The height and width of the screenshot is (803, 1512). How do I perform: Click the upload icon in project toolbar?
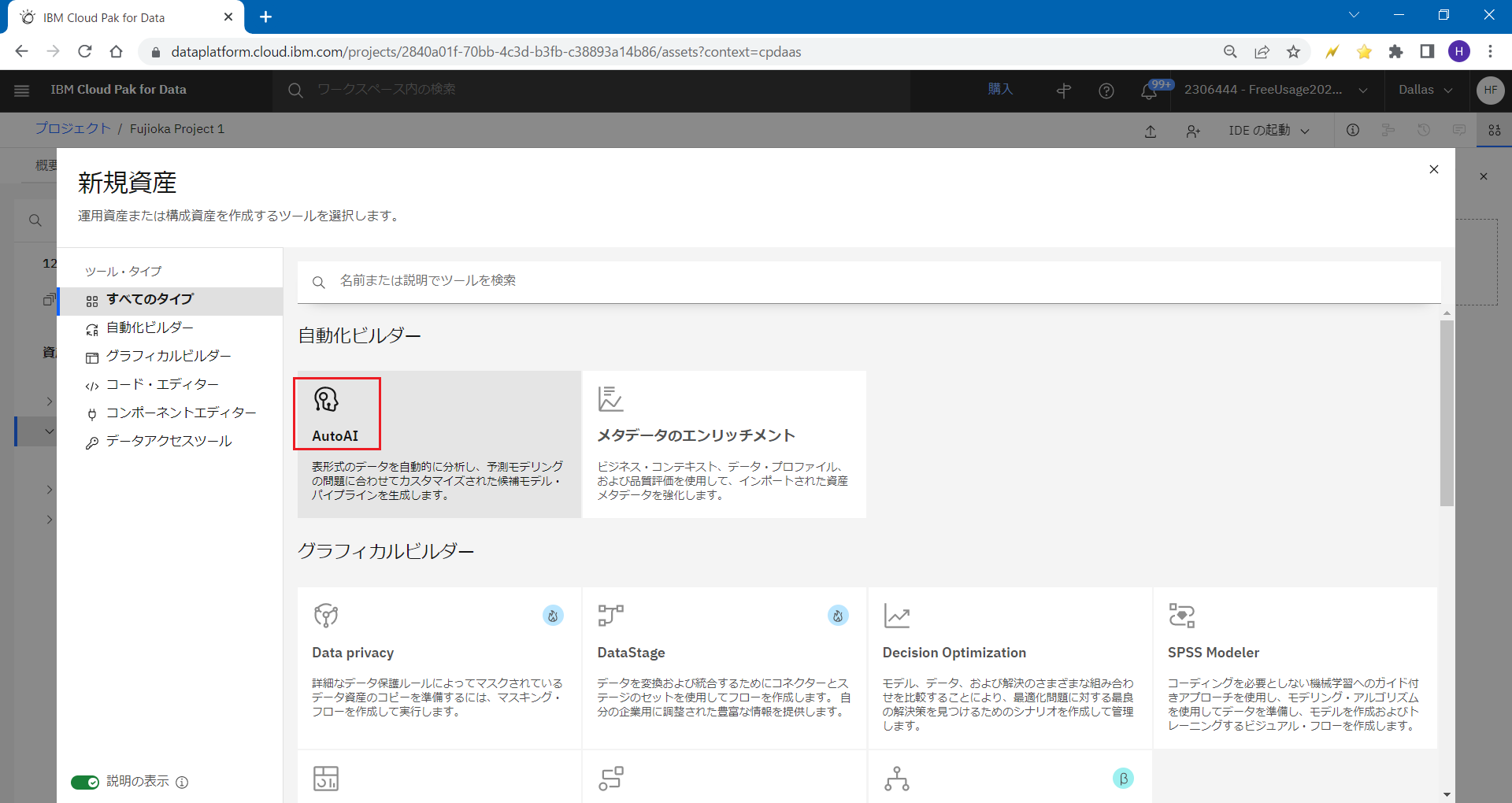[1151, 131]
